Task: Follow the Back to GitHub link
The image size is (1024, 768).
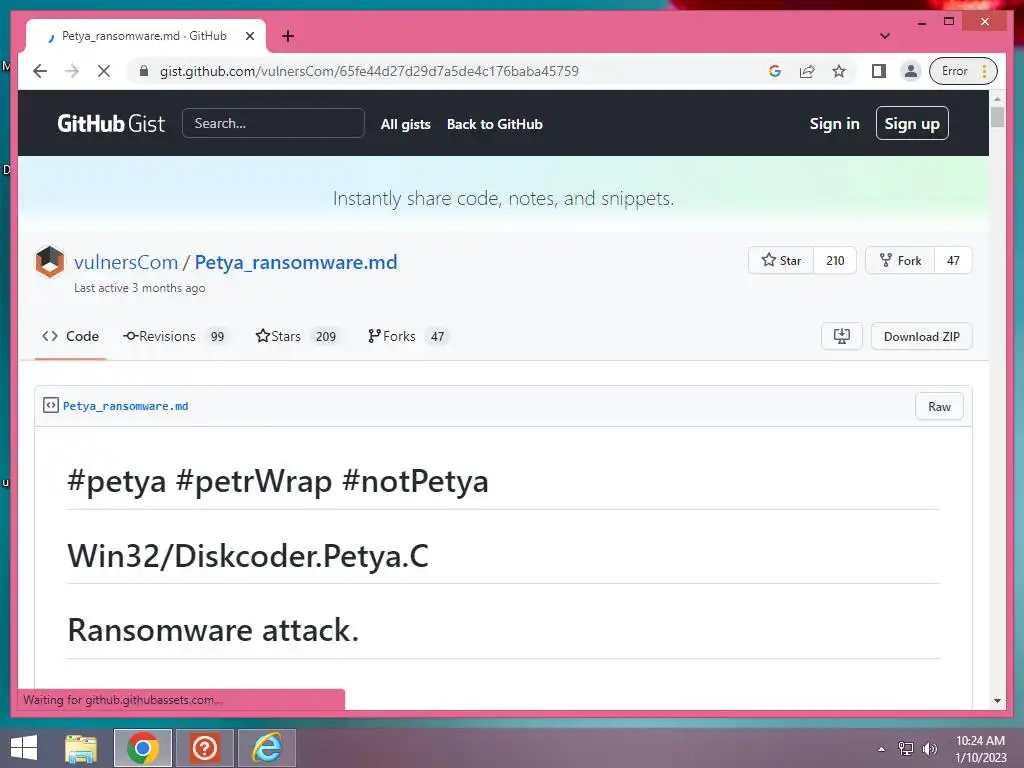Action: [x=494, y=124]
